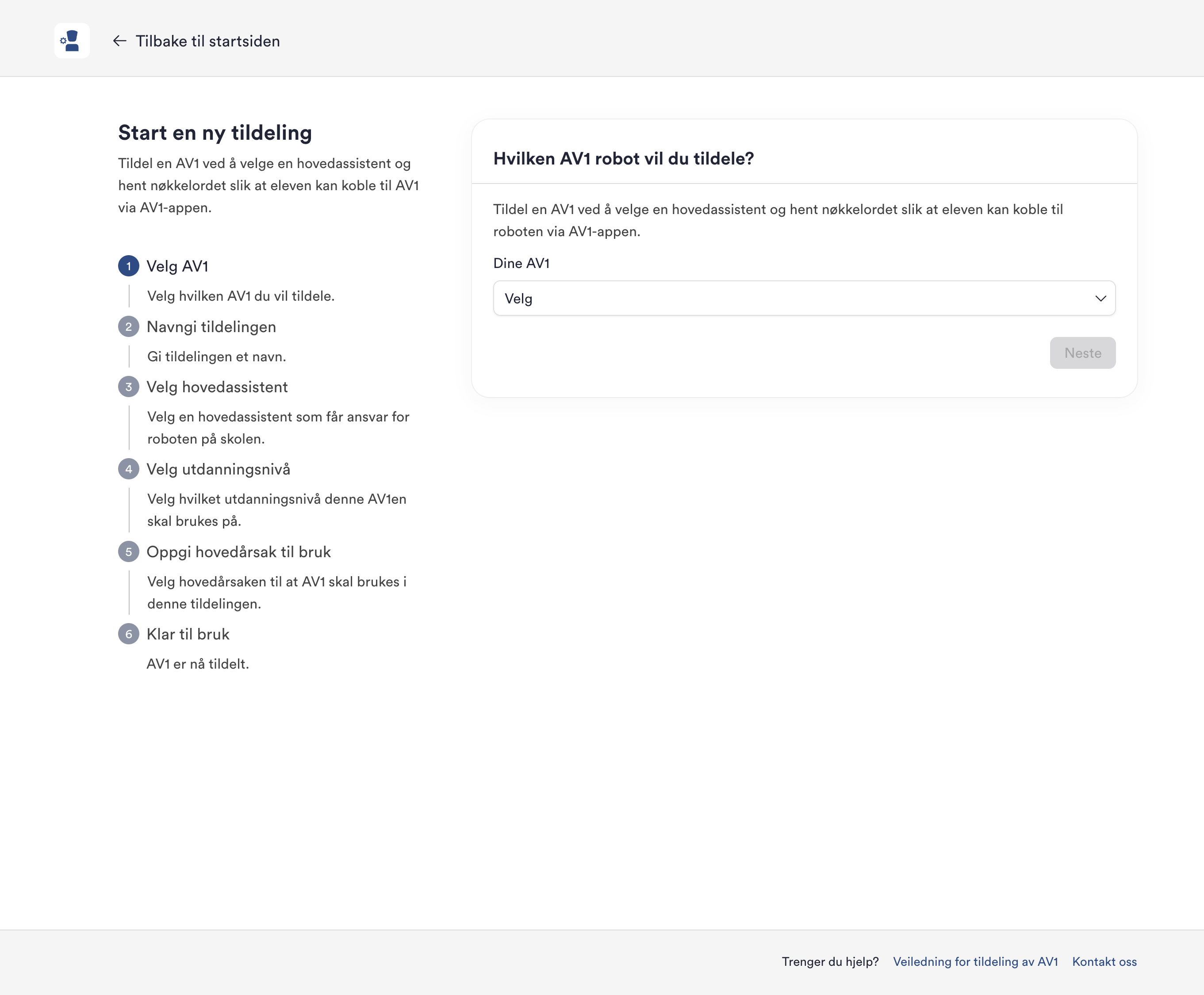Click the 'Start en ny tildeling' heading

[x=215, y=133]
